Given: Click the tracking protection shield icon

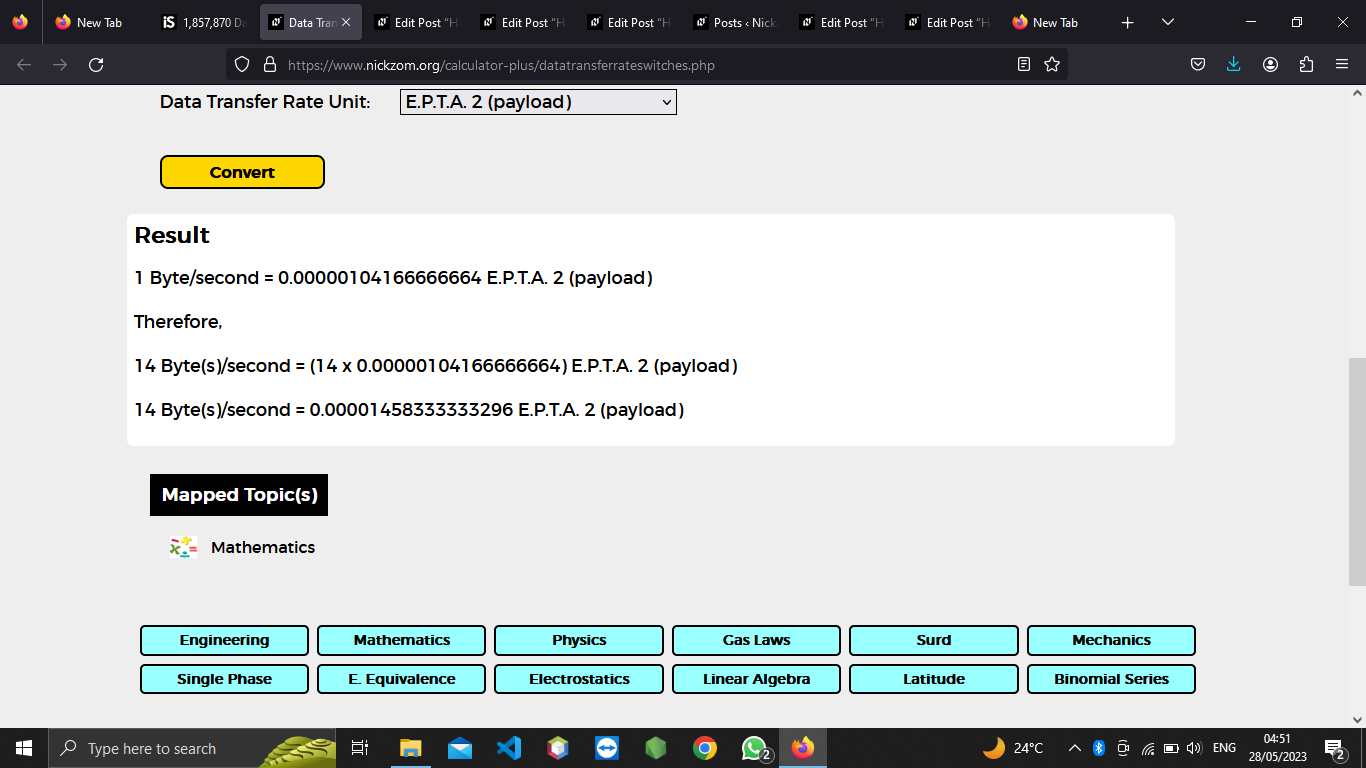Looking at the screenshot, I should pos(241,65).
